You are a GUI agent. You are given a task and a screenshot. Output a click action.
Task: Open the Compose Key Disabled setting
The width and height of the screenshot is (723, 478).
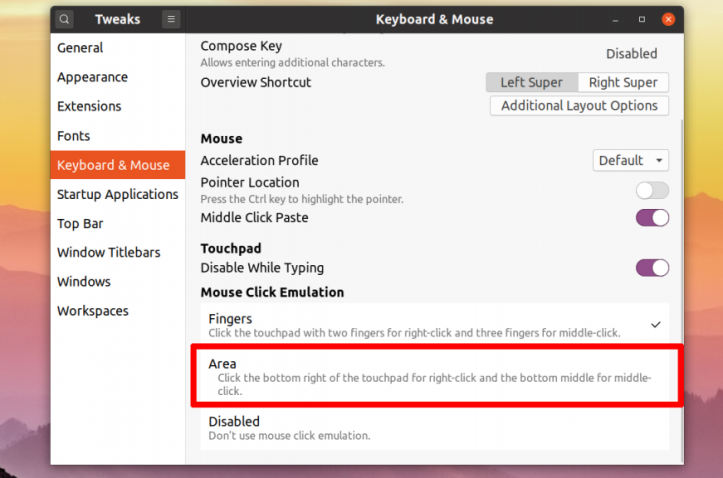pos(631,53)
